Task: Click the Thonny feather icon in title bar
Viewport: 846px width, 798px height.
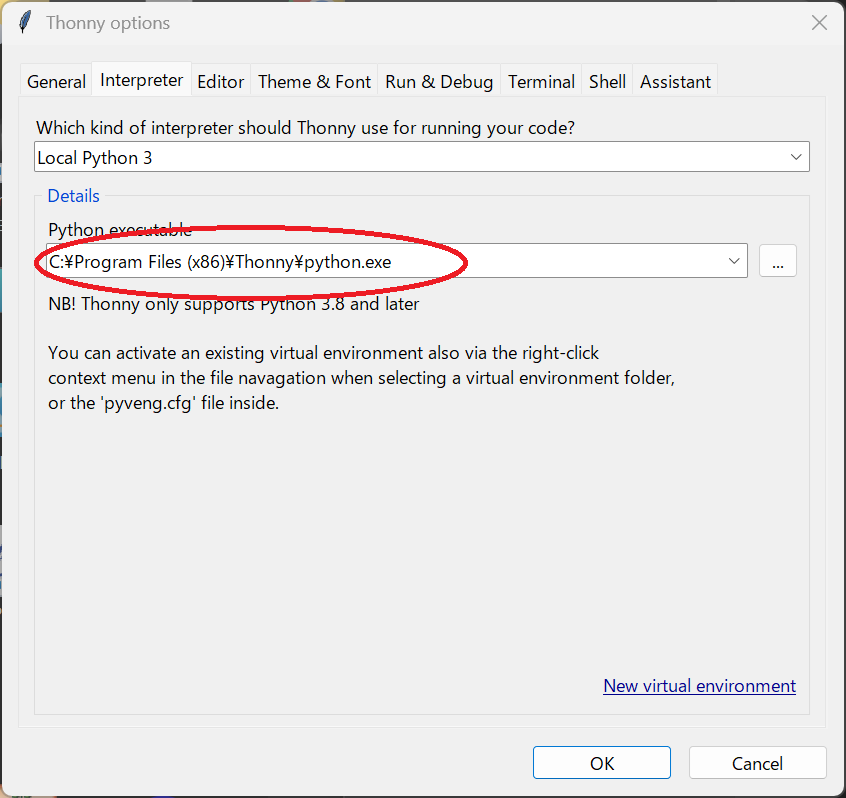Action: tap(25, 23)
